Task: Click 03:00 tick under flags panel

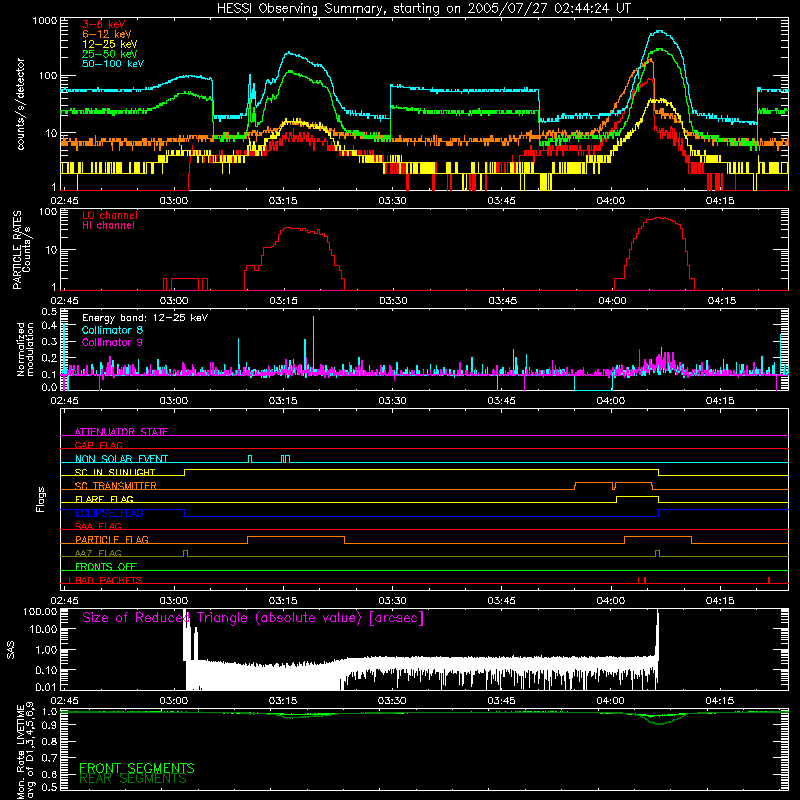Action: (x=174, y=601)
